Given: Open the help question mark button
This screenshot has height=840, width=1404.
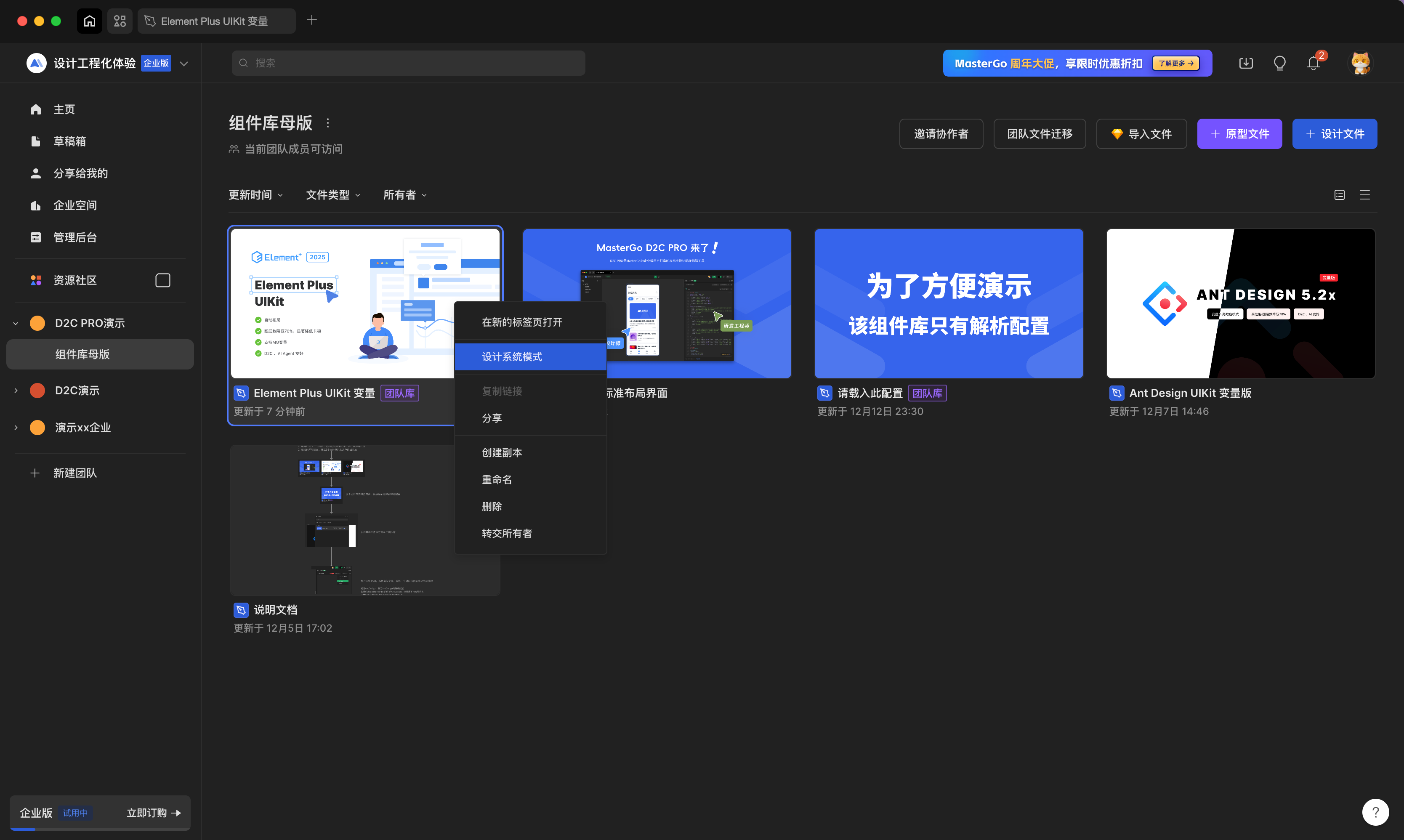Looking at the screenshot, I should (x=1376, y=812).
